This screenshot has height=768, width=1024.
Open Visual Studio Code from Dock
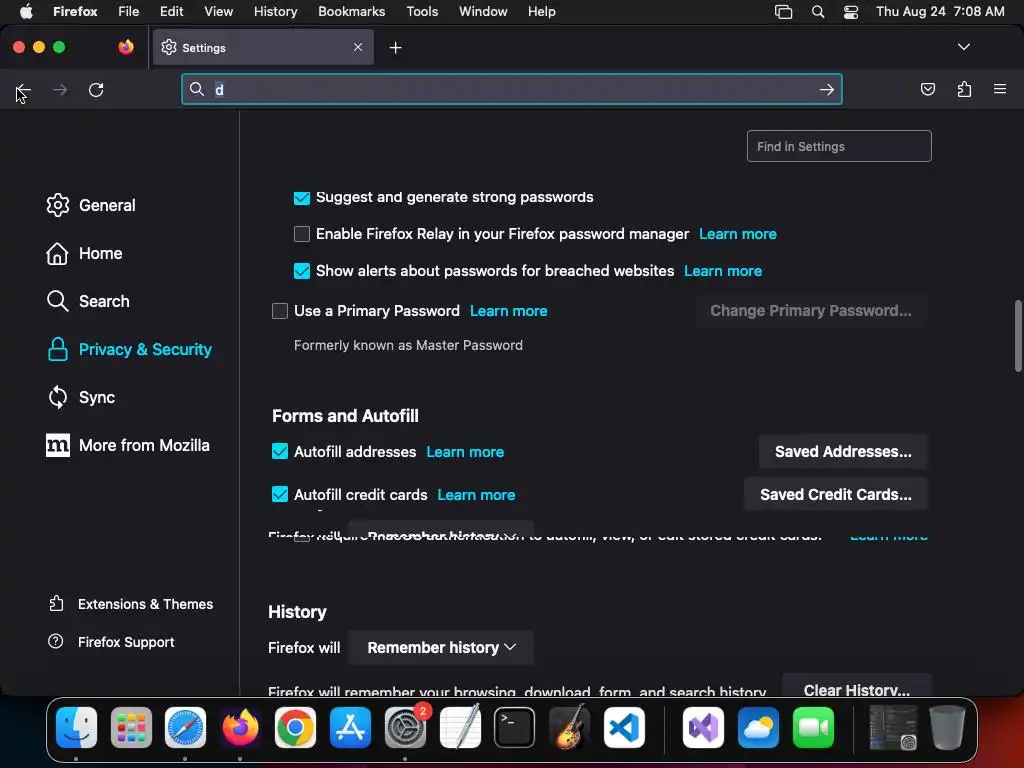(x=624, y=728)
